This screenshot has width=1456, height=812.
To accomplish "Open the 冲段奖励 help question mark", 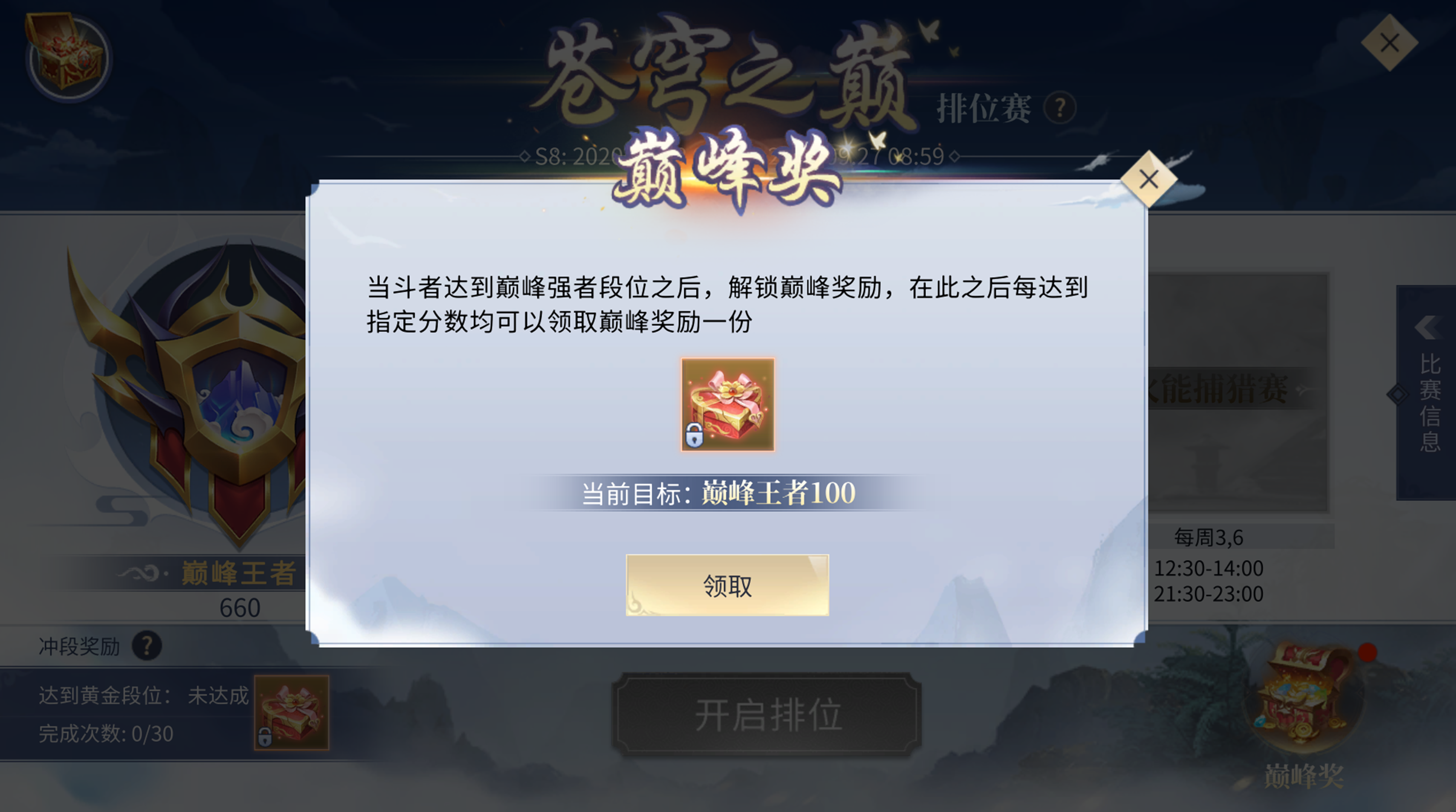I will (x=147, y=645).
